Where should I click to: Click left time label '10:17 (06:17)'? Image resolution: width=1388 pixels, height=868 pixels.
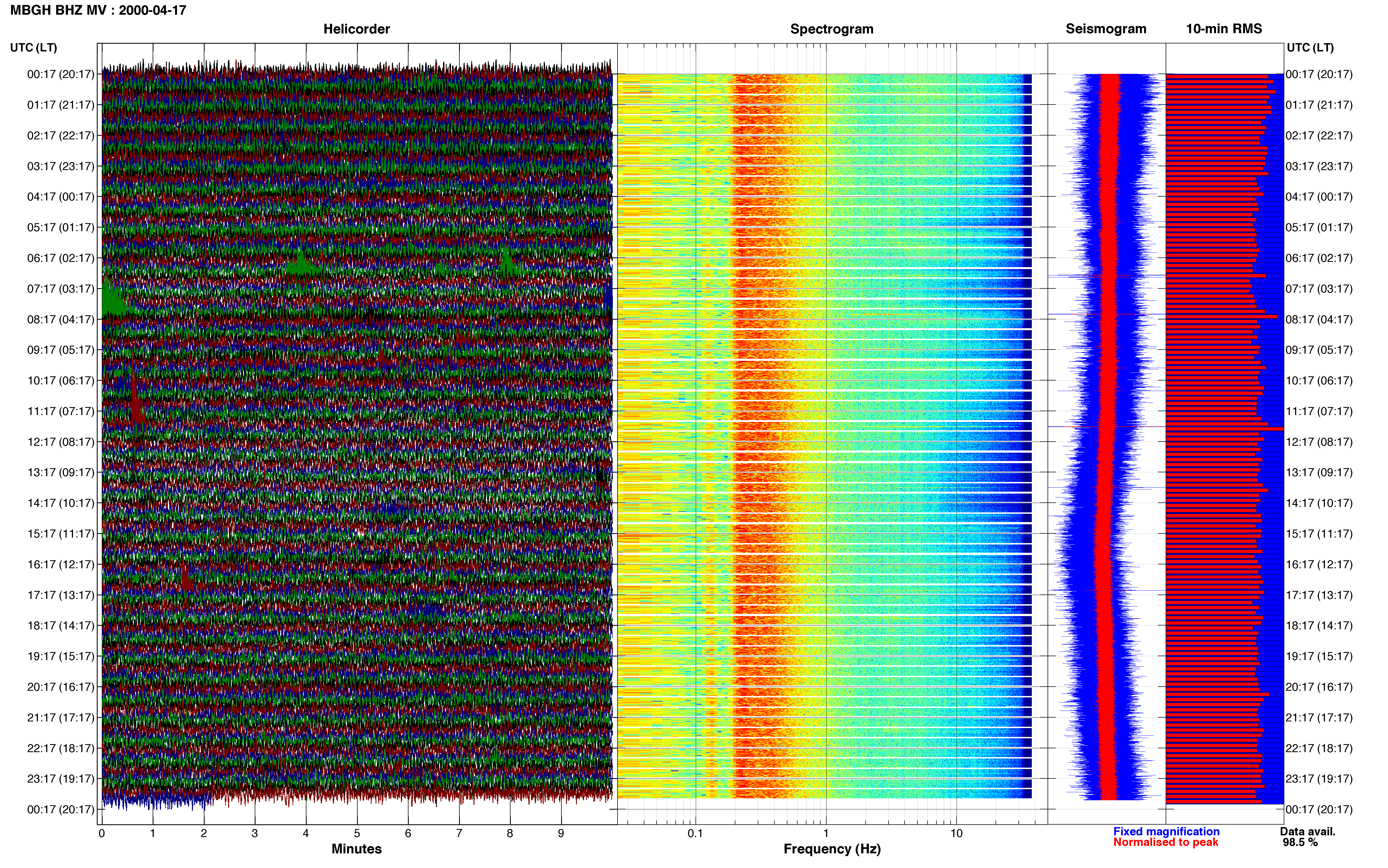61,380
